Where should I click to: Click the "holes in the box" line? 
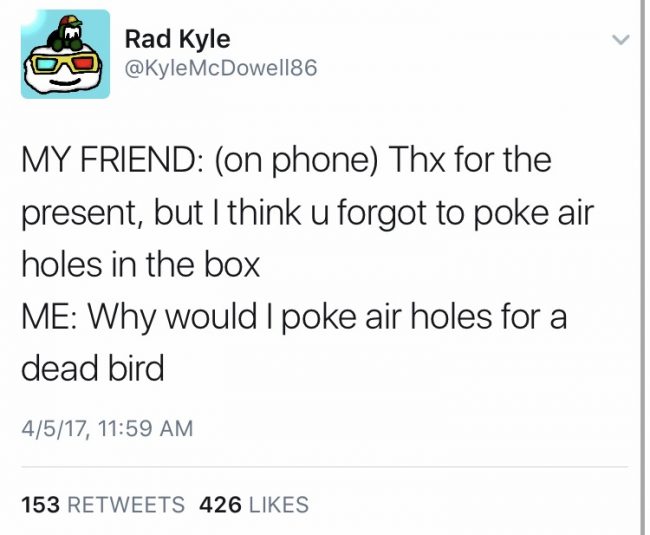141,264
